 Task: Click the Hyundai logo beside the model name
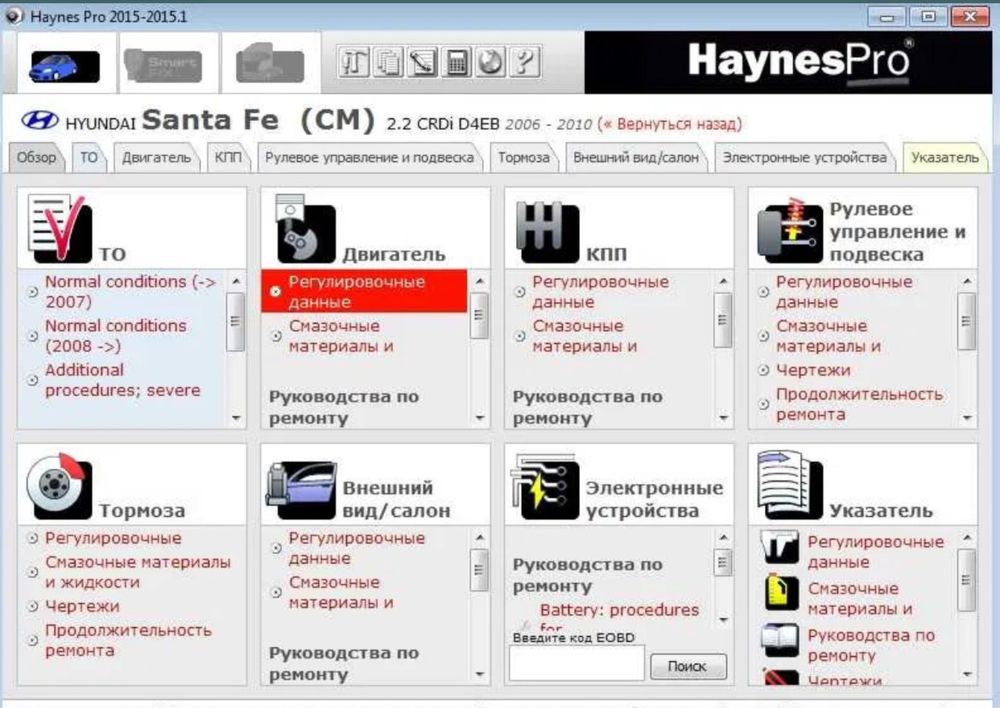point(40,120)
